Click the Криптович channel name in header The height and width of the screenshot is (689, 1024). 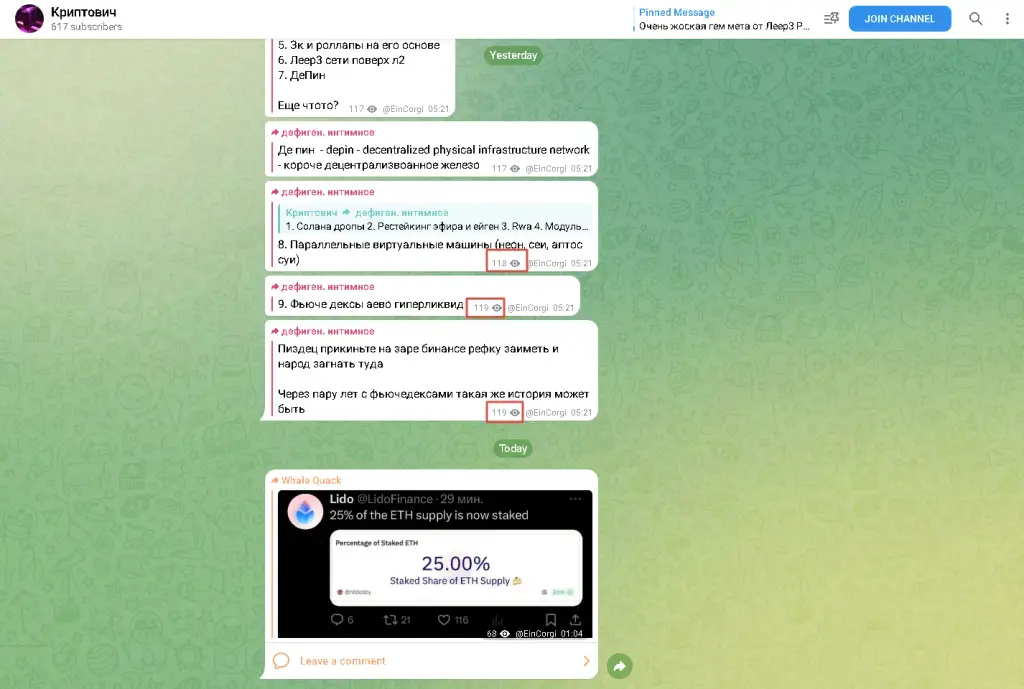click(84, 12)
